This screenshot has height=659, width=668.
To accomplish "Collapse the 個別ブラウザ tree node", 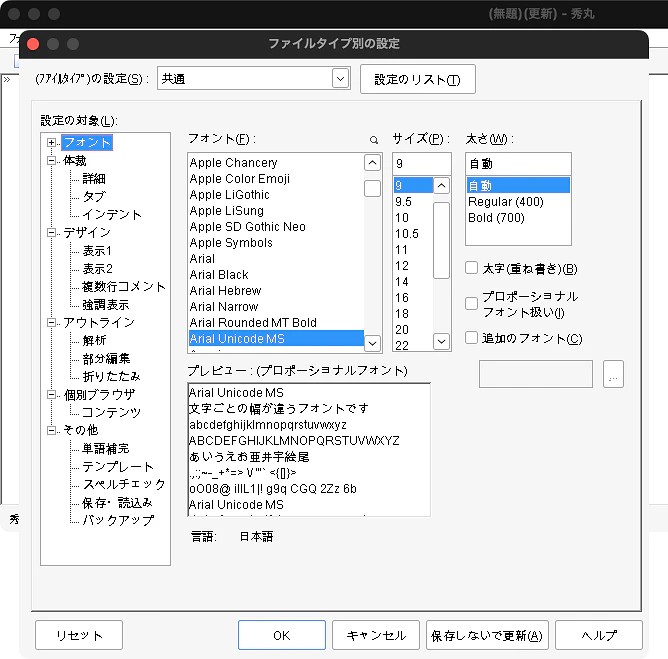I will pos(52,395).
